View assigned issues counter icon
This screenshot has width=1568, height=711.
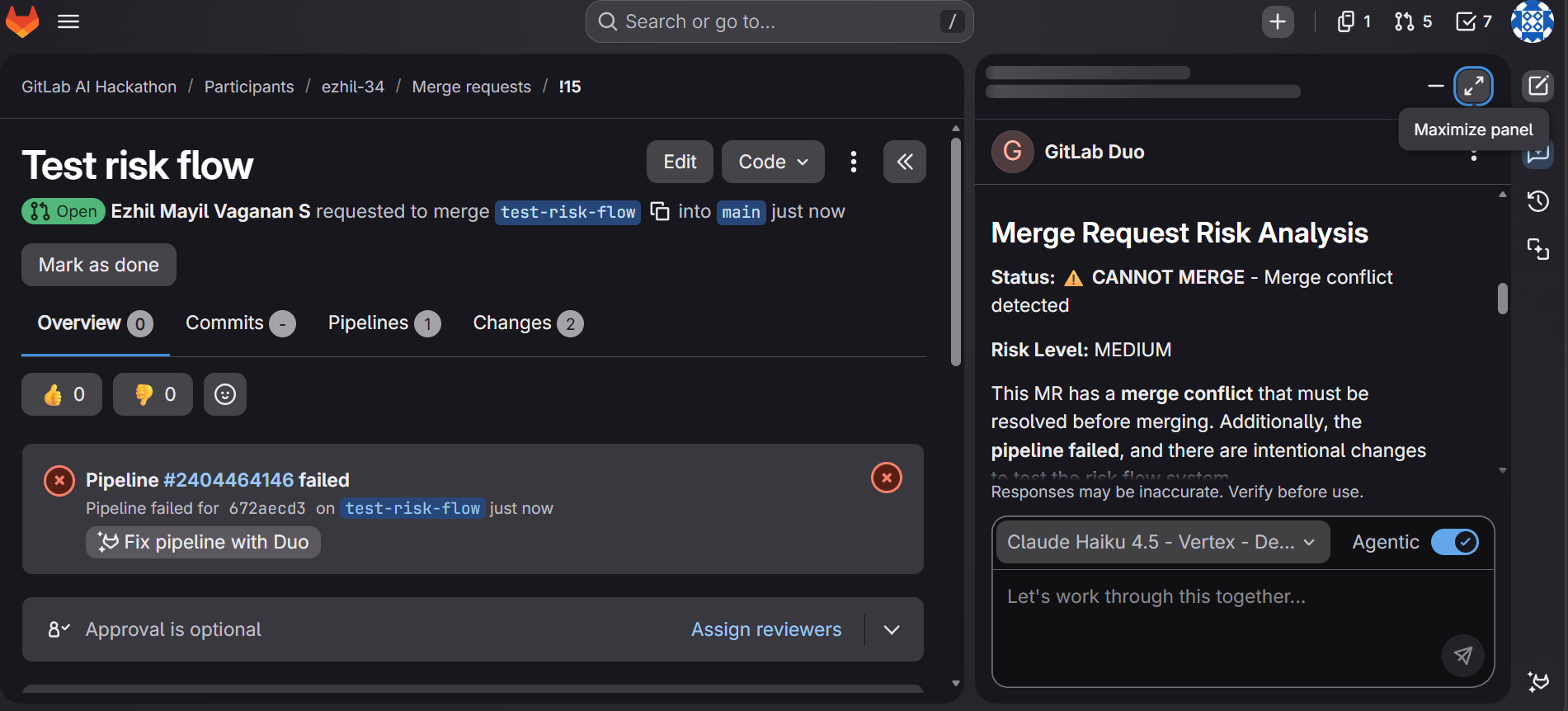pos(1354,21)
